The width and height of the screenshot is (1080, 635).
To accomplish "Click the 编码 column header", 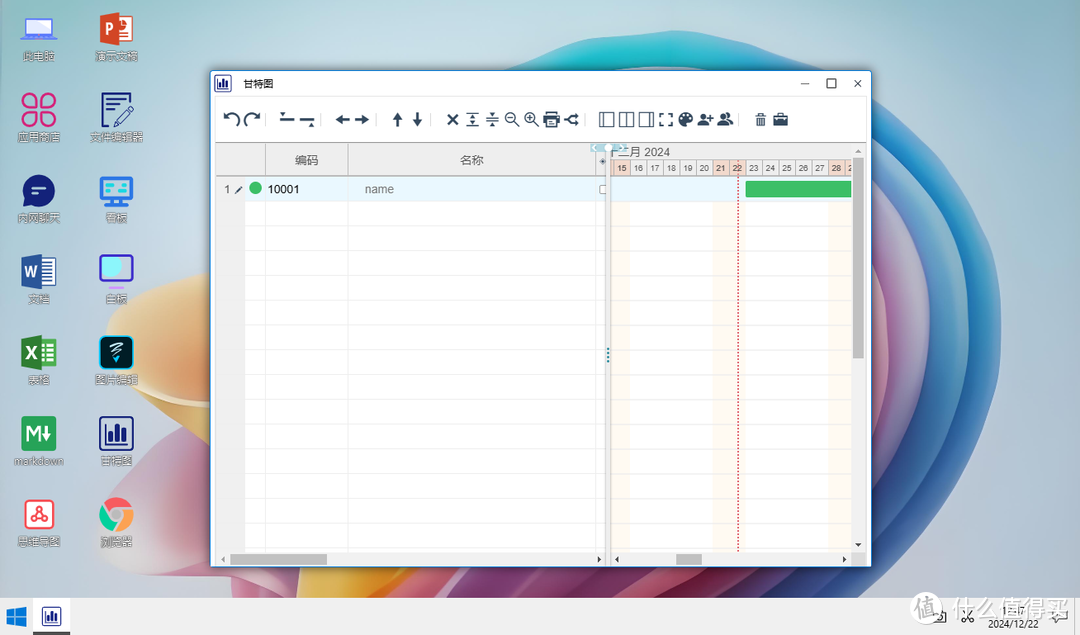I will (306, 160).
